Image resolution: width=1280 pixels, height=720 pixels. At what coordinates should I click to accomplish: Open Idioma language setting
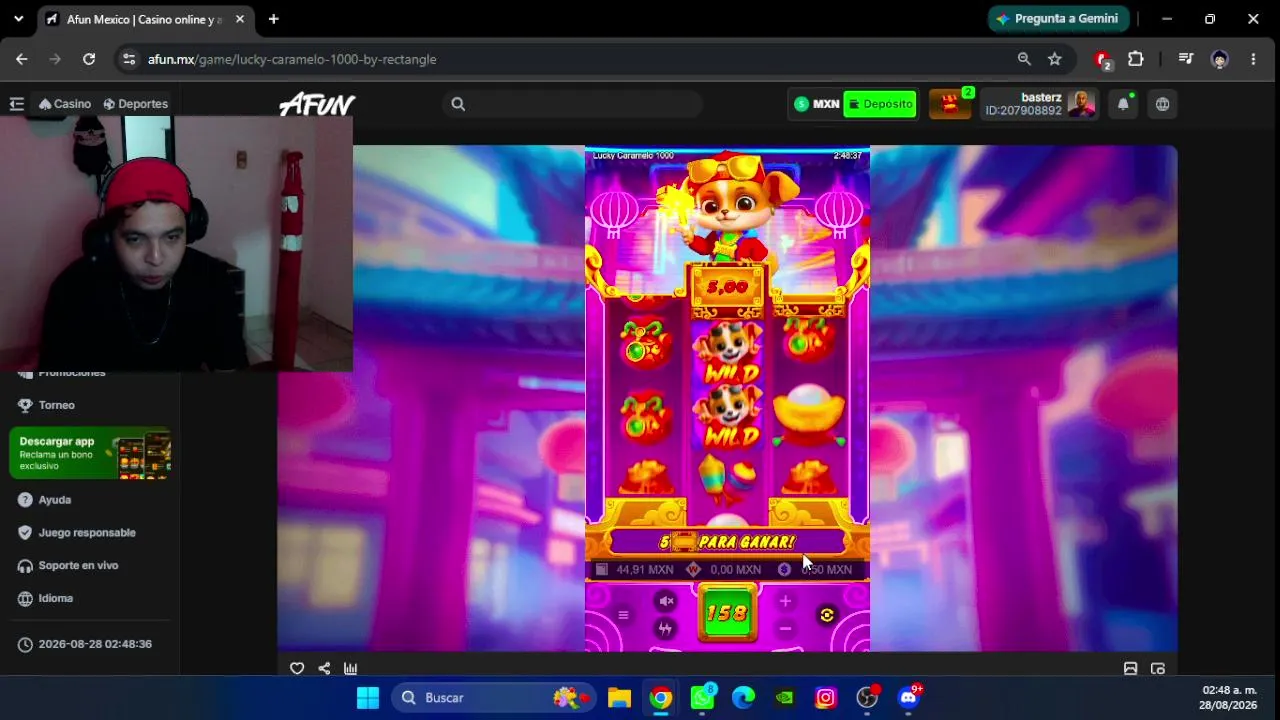point(46,599)
